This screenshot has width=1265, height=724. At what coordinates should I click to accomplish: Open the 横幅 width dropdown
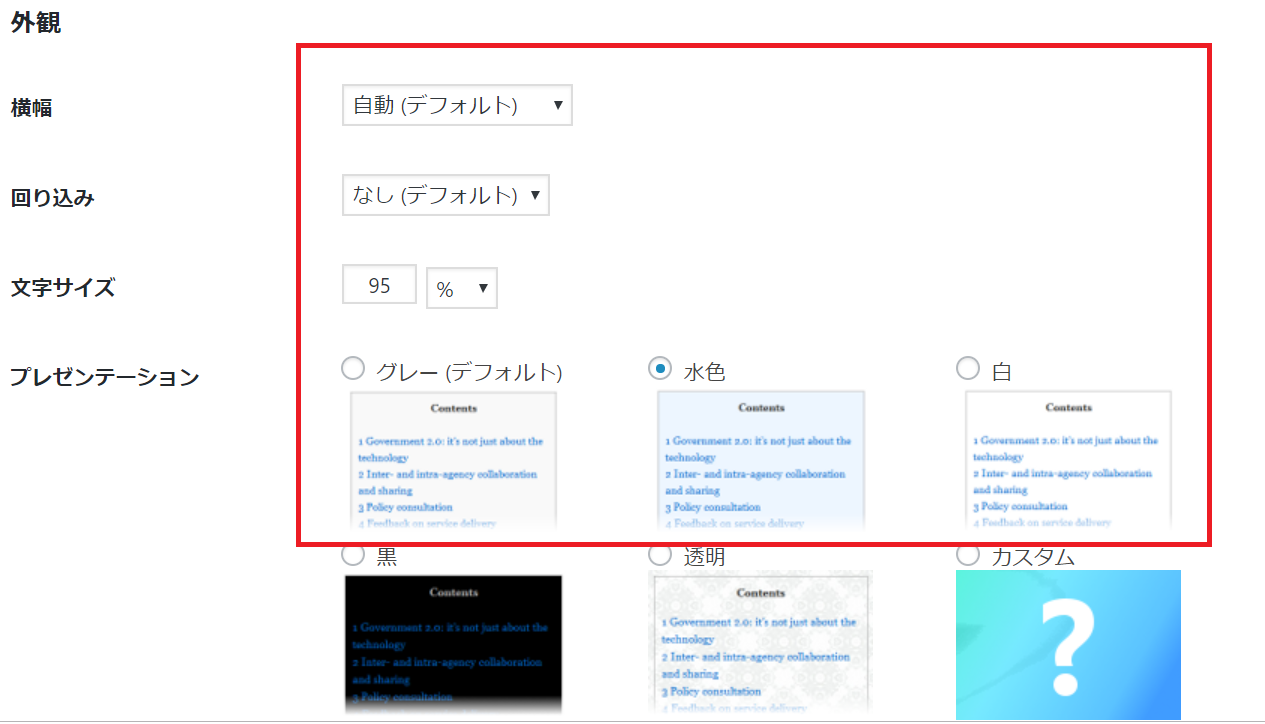point(456,105)
